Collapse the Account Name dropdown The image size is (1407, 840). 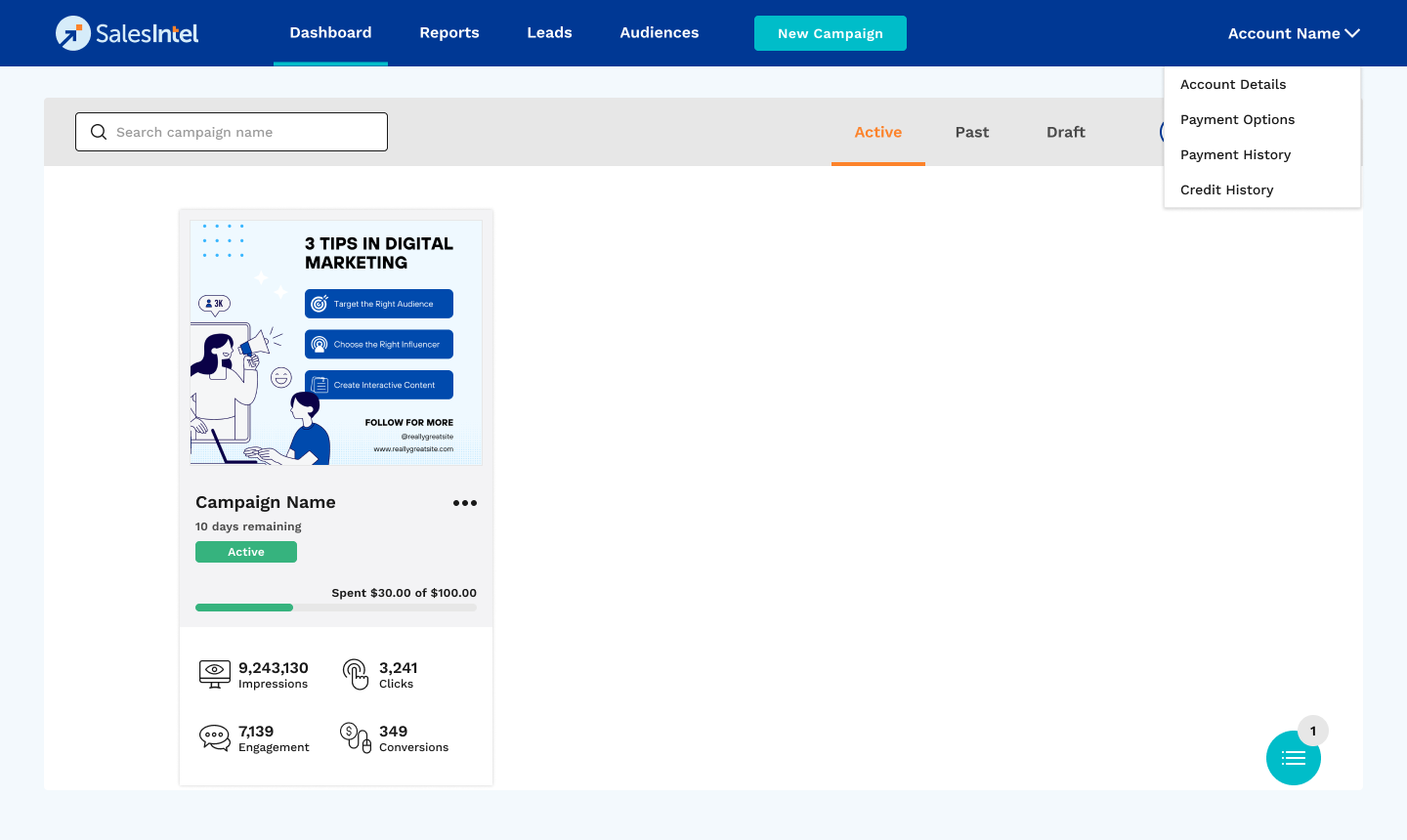pos(1293,33)
